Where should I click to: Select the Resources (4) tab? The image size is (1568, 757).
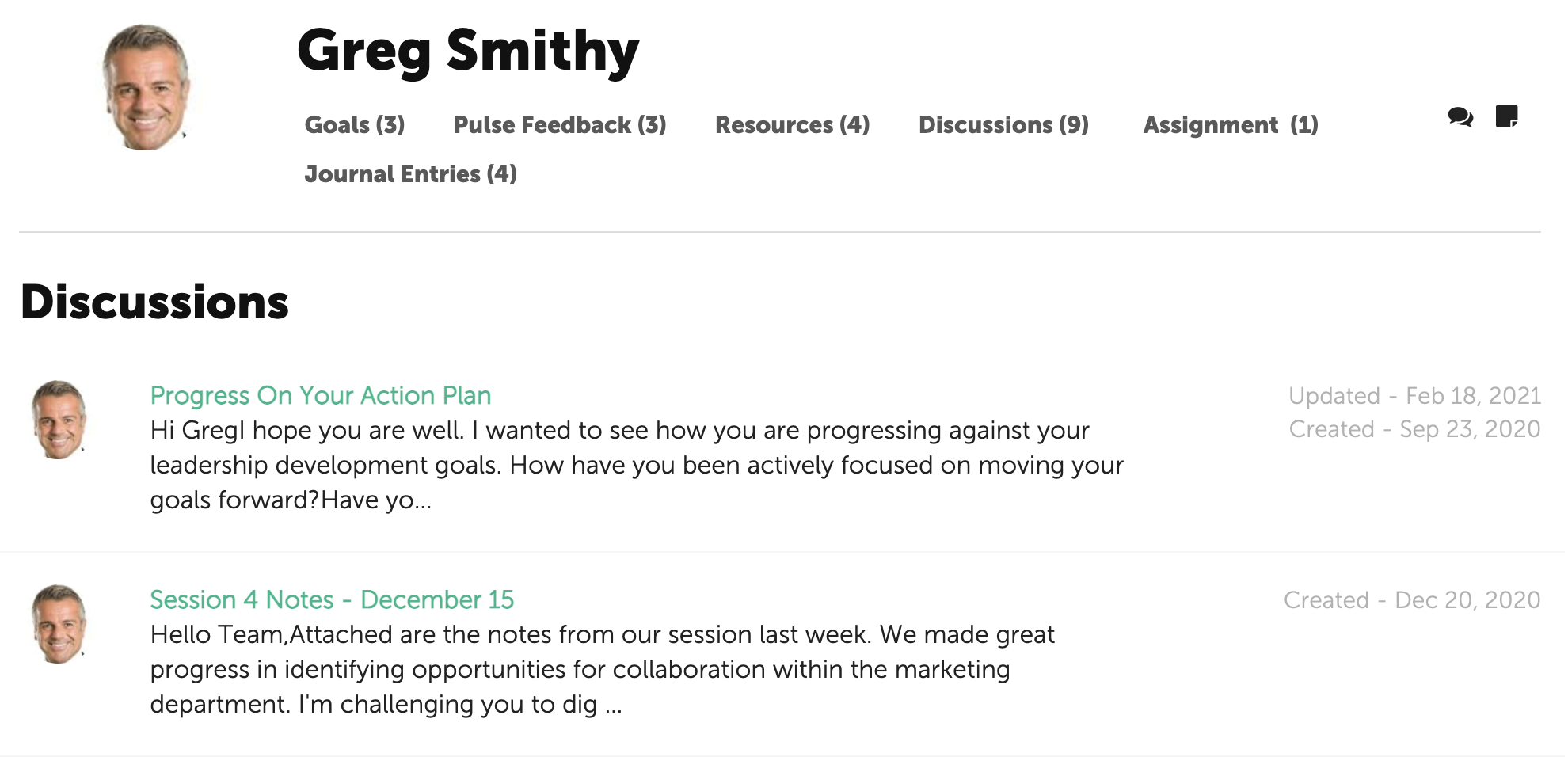(793, 125)
